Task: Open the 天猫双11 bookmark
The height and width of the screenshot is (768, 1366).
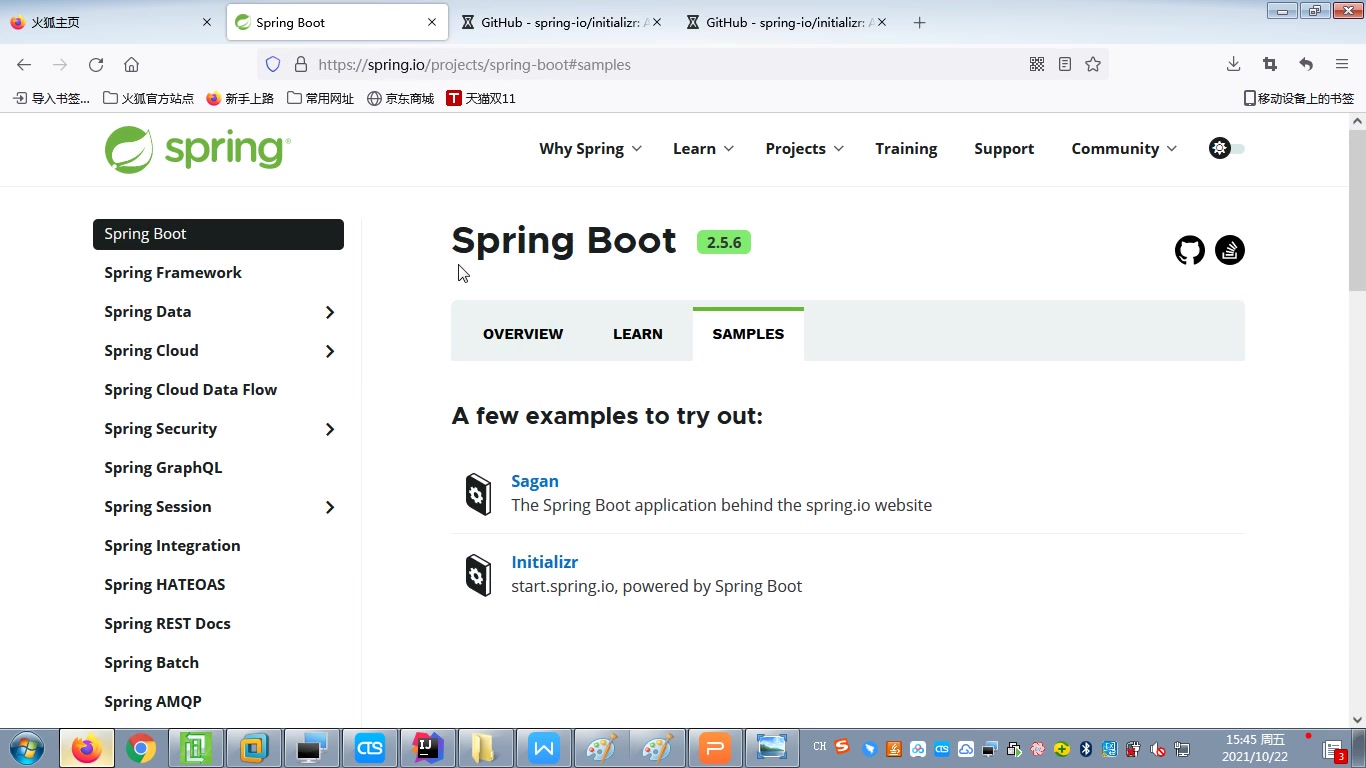Action: (x=481, y=98)
